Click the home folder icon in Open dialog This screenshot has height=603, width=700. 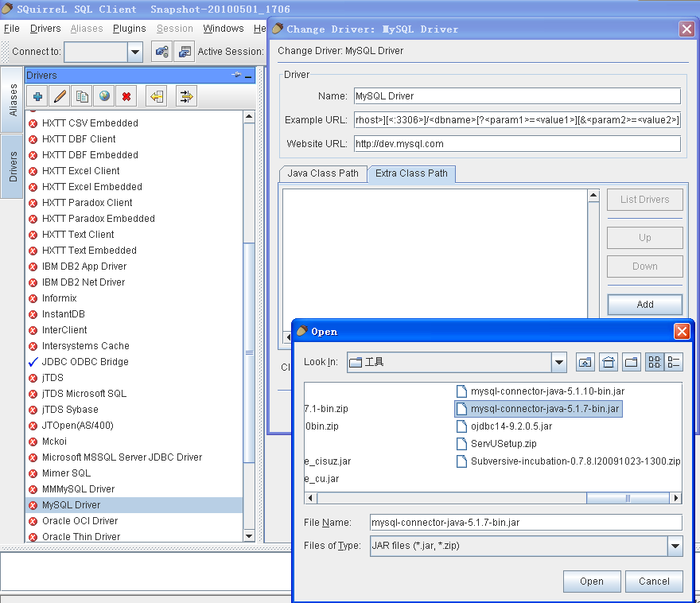point(608,362)
